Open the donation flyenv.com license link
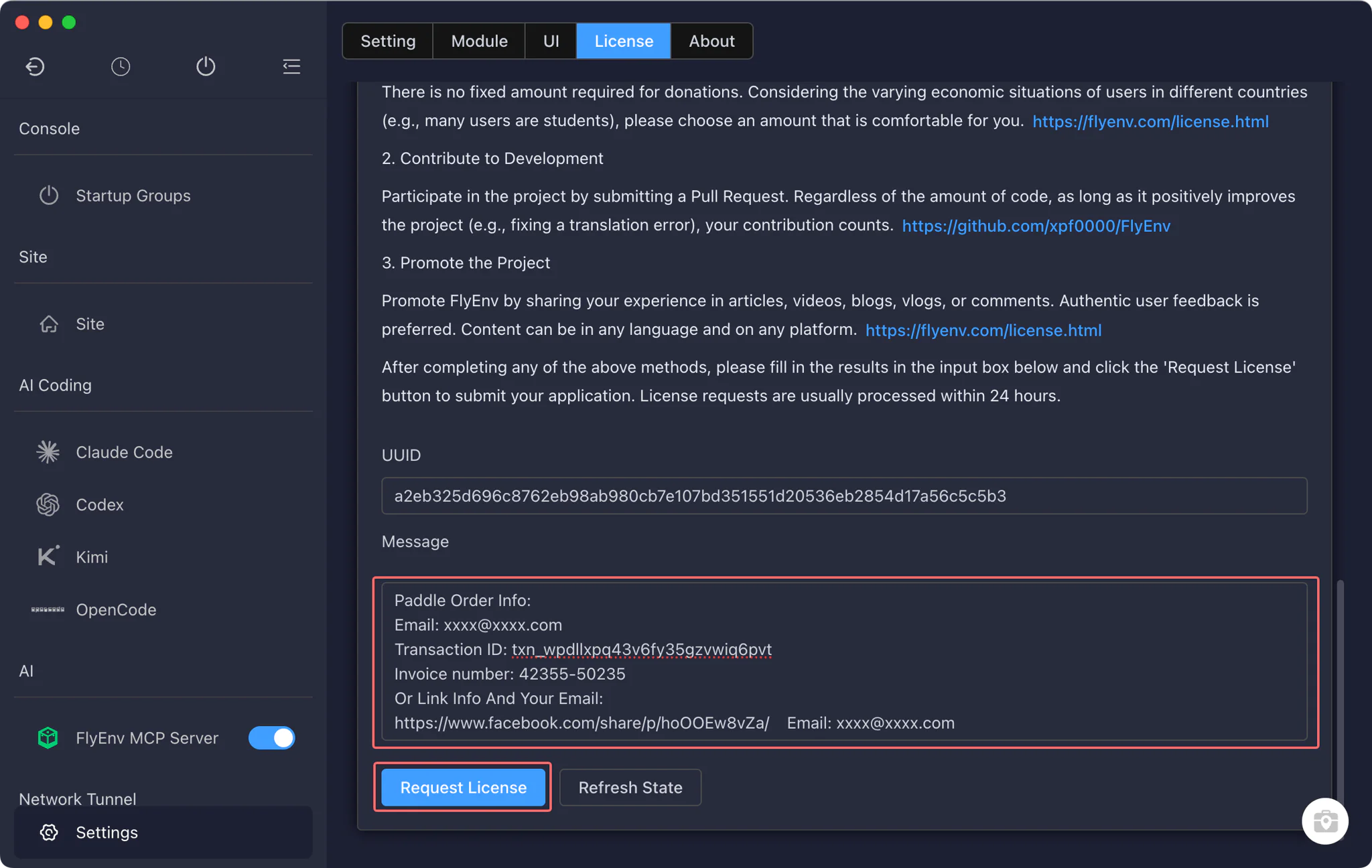This screenshot has width=1372, height=868. (x=1150, y=121)
